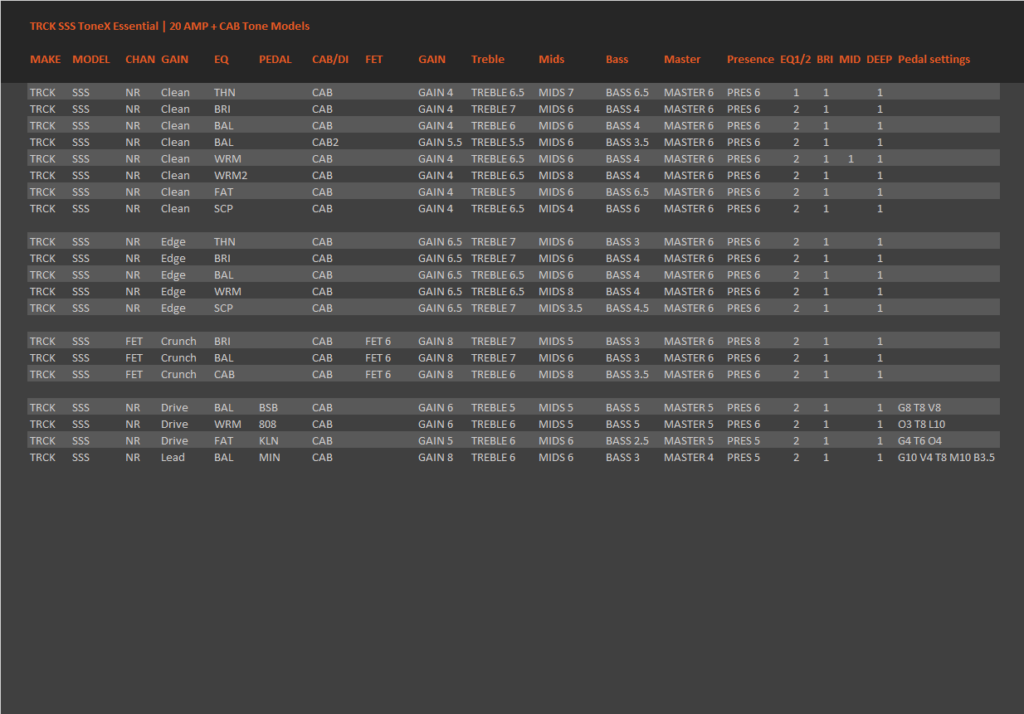The image size is (1024, 714).
Task: Click pedal settings 'G8 T8 V8'
Action: [x=919, y=408]
